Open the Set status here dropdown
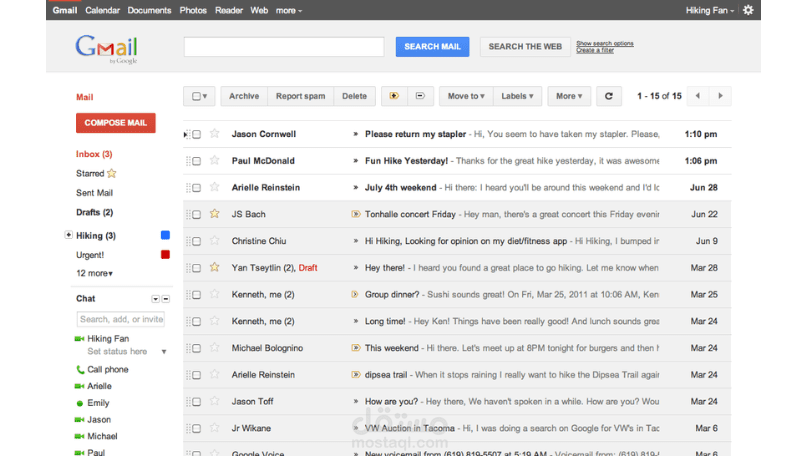The width and height of the screenshot is (800, 460). (164, 352)
